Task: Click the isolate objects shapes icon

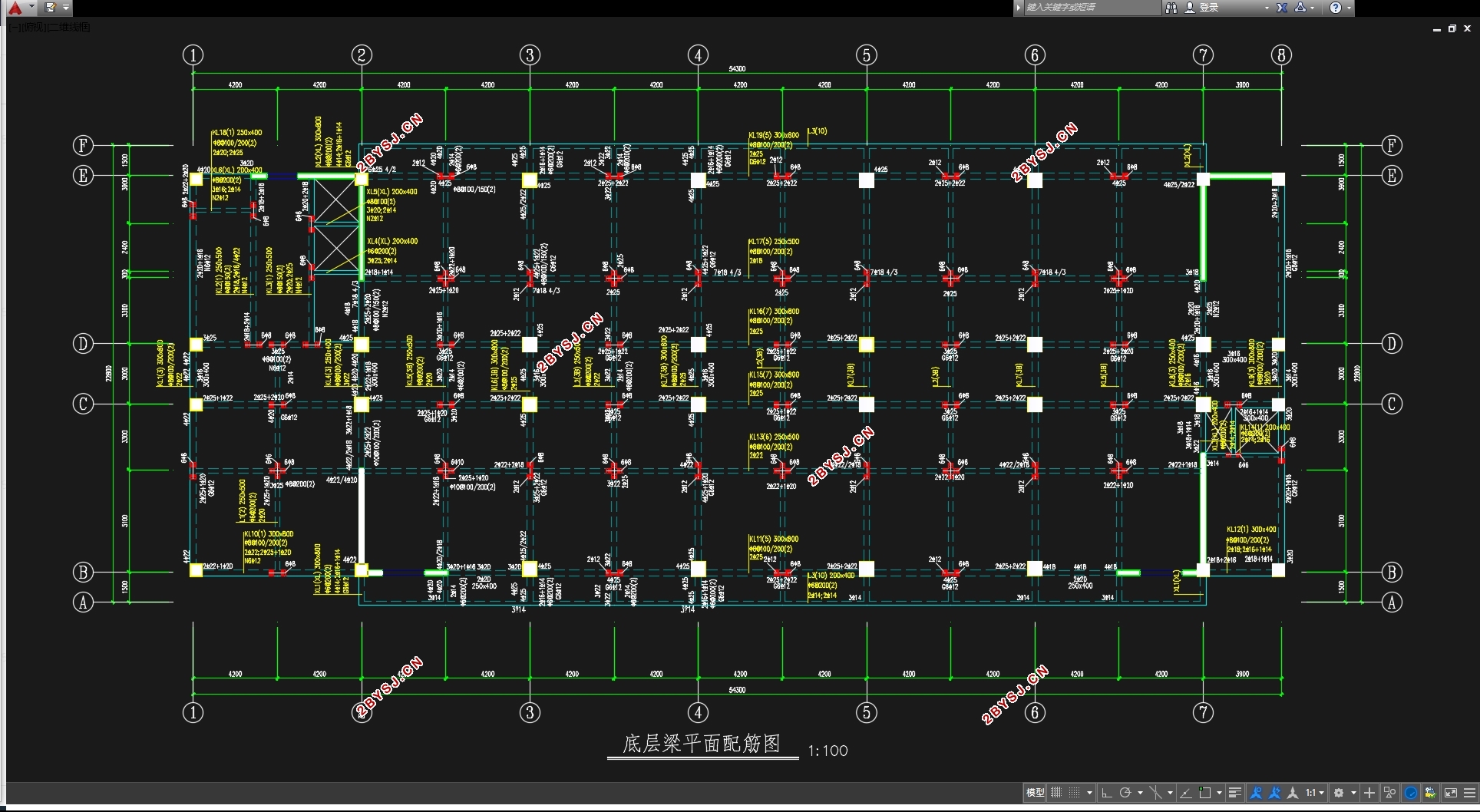Action: coord(1389,793)
